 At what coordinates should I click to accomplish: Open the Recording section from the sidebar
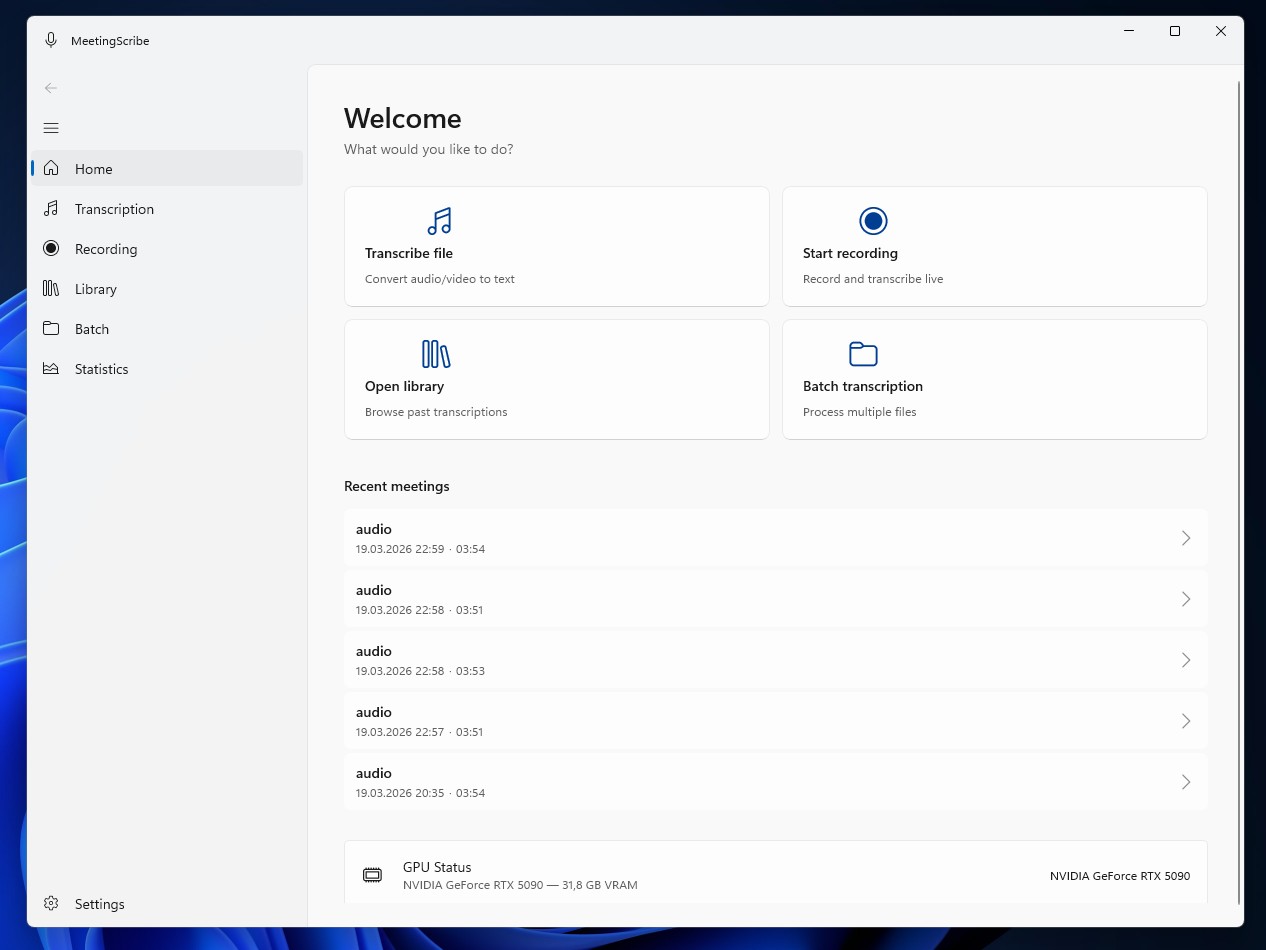[50, 248]
